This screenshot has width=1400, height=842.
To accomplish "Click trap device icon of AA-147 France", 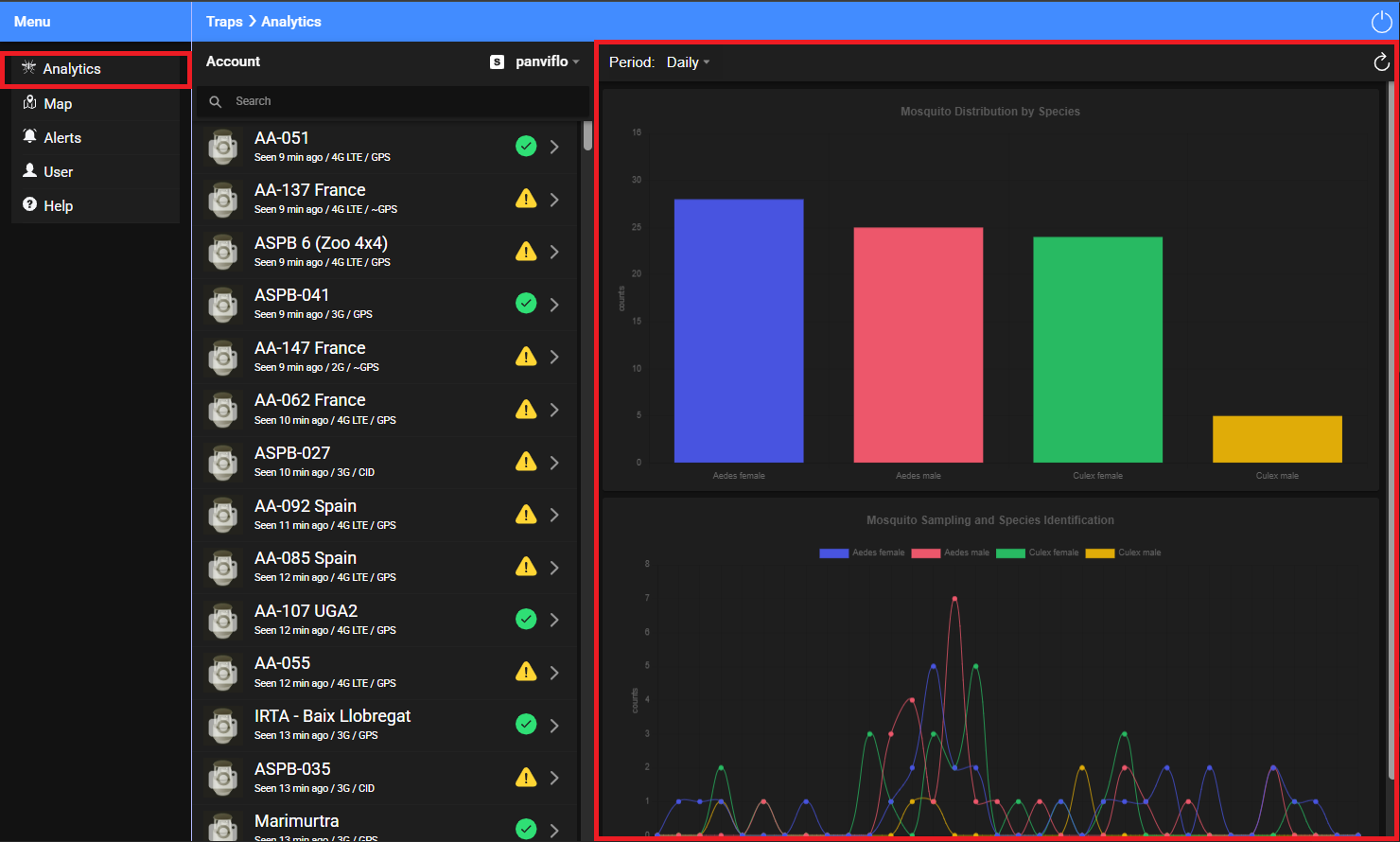I will point(223,357).
